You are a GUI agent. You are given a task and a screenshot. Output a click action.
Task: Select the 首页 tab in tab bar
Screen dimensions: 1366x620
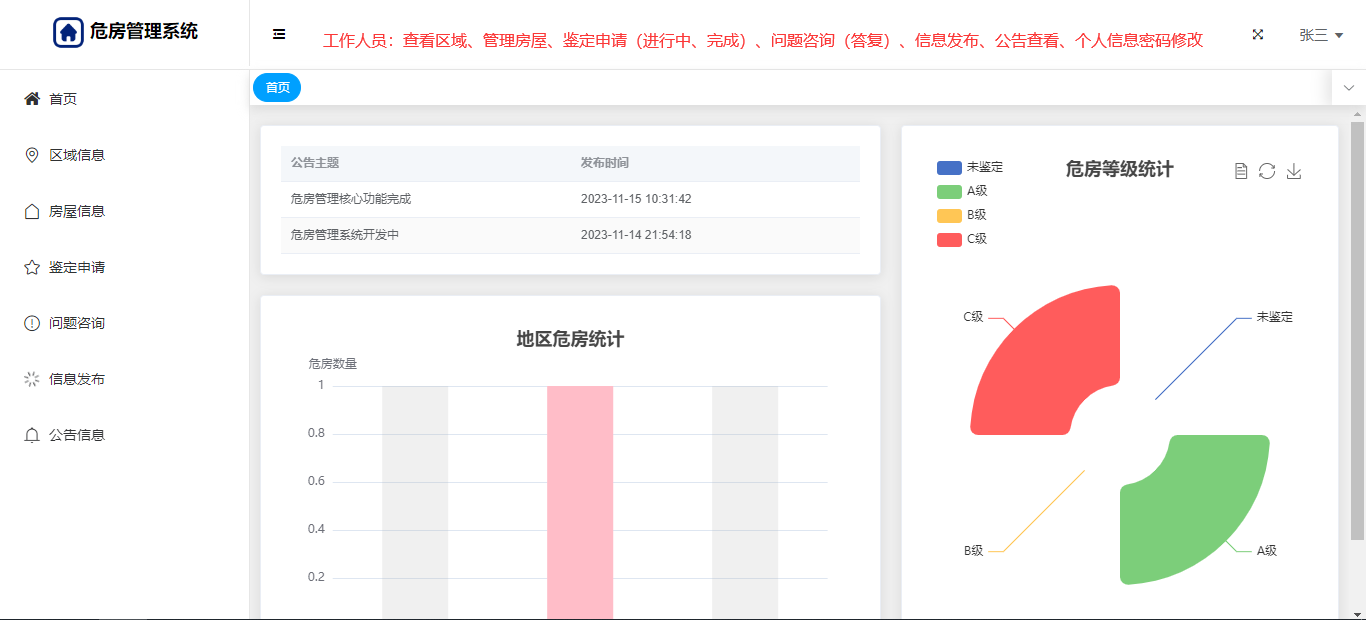pos(277,88)
